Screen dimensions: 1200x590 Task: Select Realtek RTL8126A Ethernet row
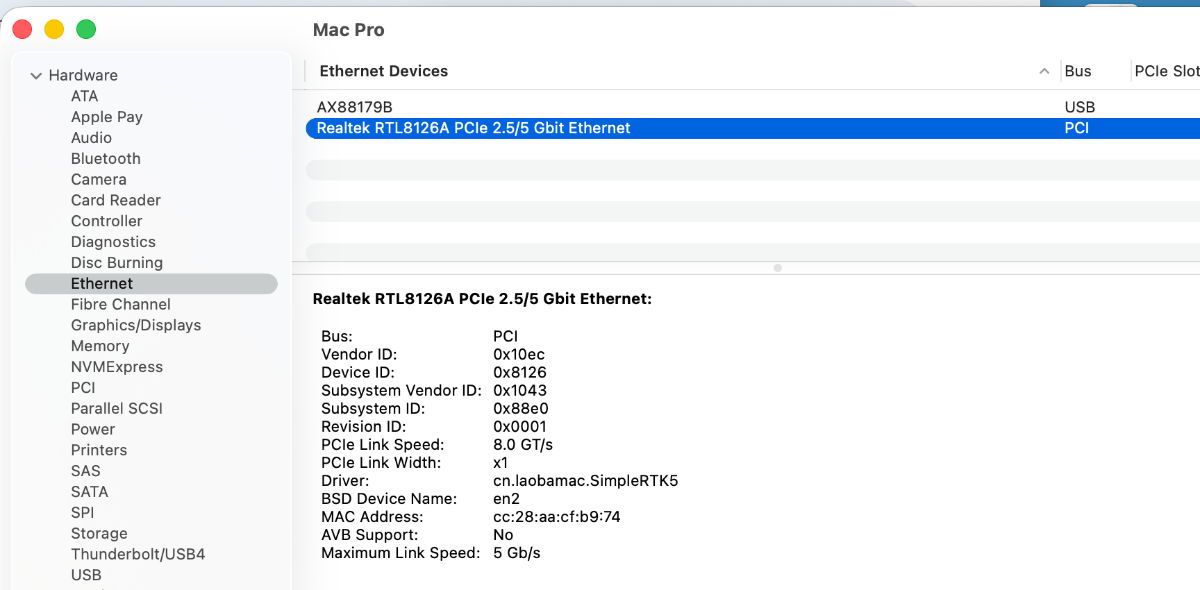(x=474, y=128)
